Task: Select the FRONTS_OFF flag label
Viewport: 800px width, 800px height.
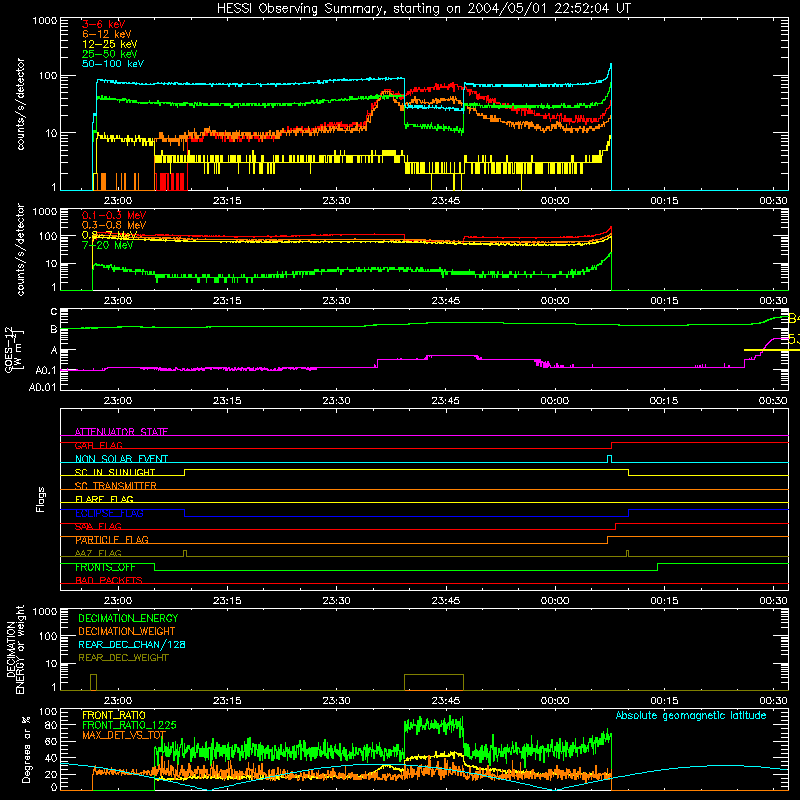Action: [105, 567]
